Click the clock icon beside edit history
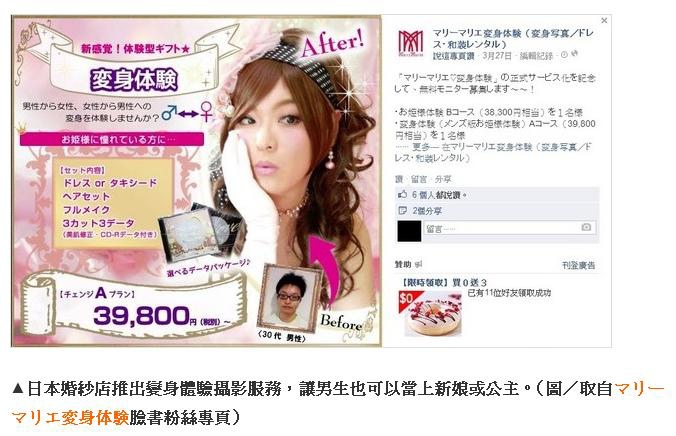 (x=564, y=55)
